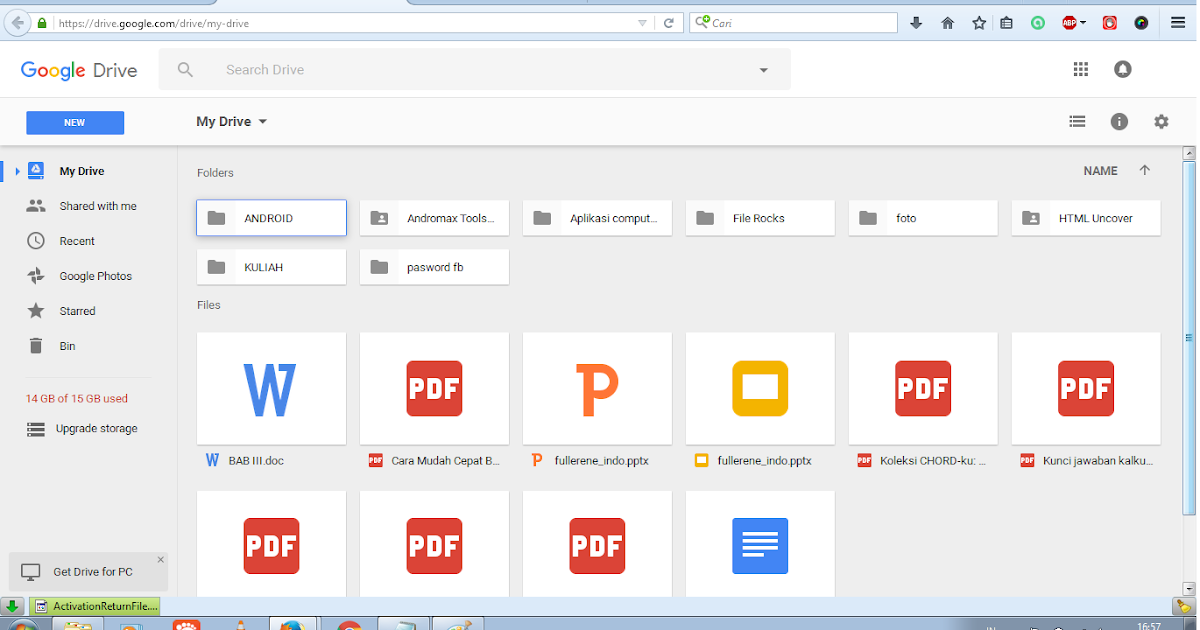Screen dimensions: 1200x630
Task: Open the Google apps grid
Action: [x=1080, y=69]
